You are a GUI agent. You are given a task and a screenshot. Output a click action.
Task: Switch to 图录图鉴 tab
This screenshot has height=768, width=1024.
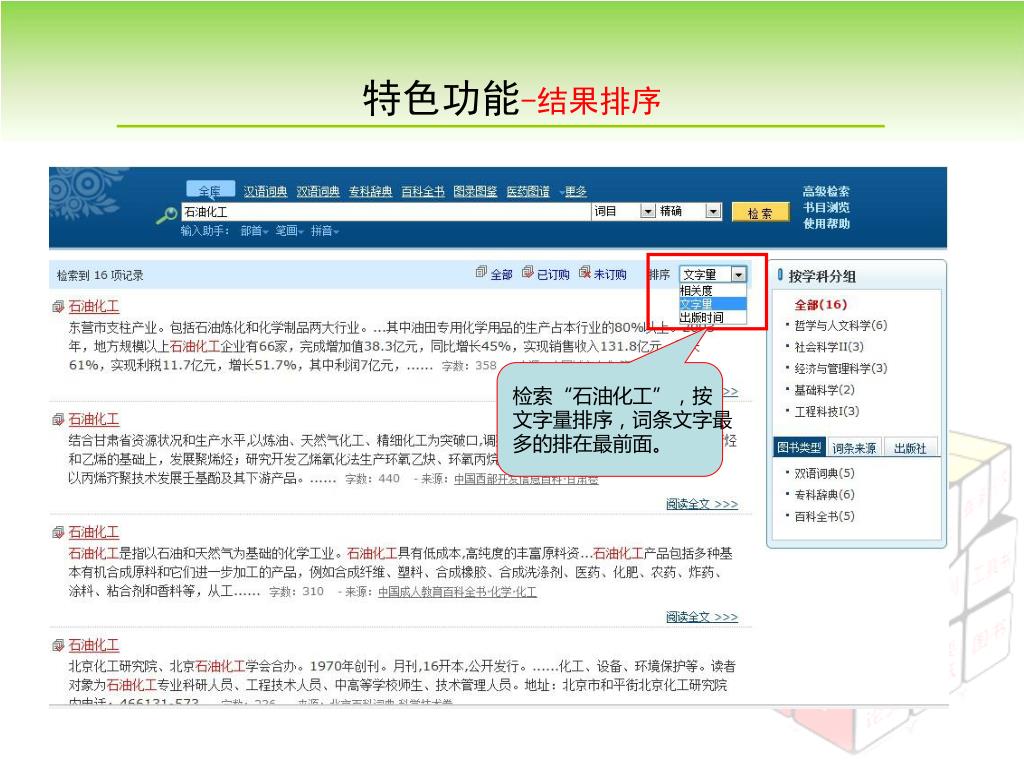475,191
